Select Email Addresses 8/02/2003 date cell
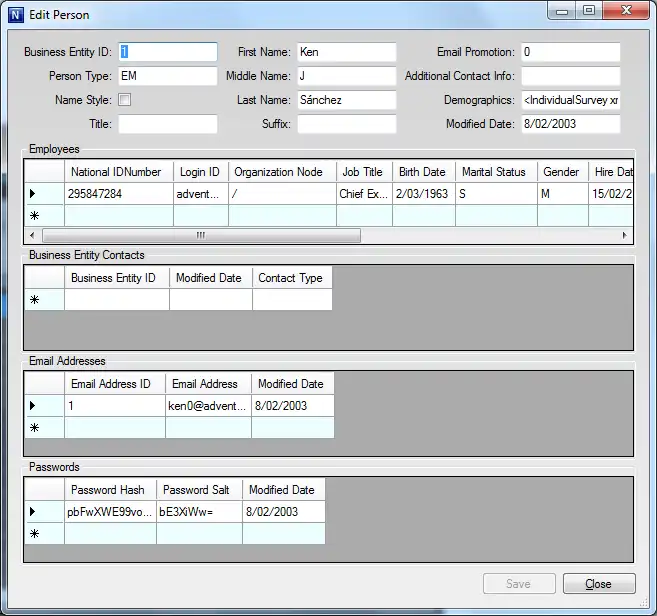This screenshot has height=616, width=657. coord(293,406)
